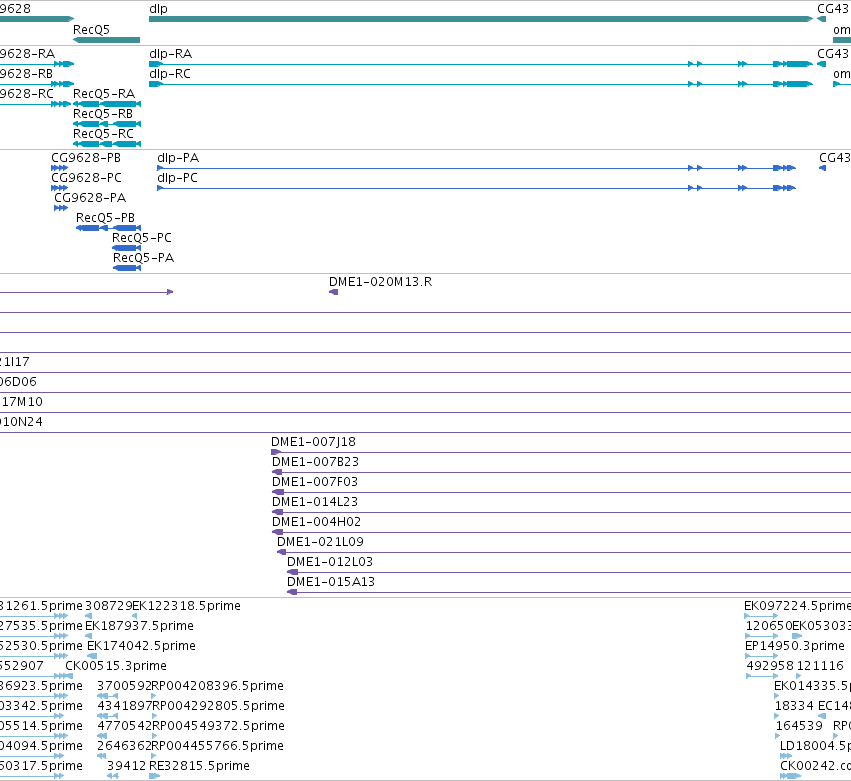Click the EK174042.5prime EST label
851x781 pixels.
[141, 646]
